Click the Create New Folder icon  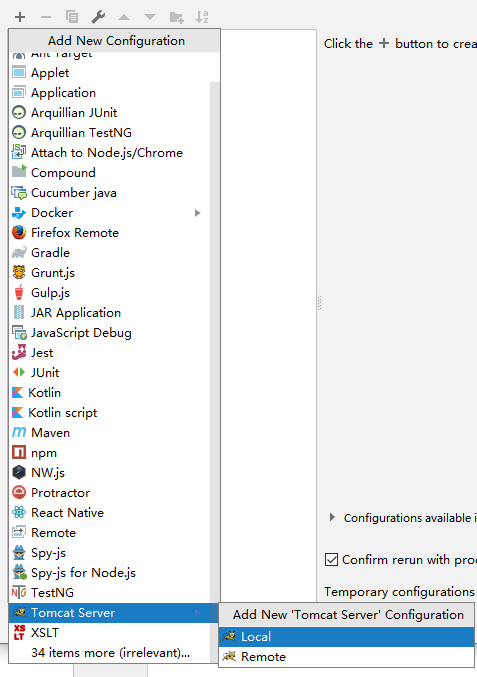[176, 17]
